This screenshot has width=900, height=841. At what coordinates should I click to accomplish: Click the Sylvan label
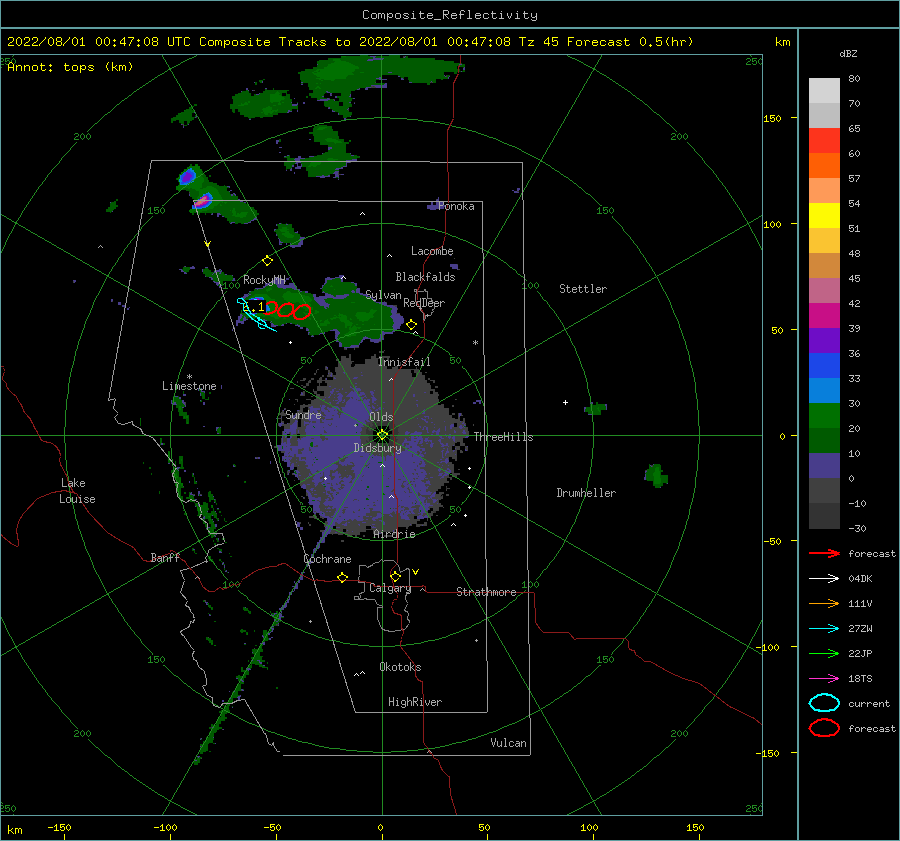[383, 295]
